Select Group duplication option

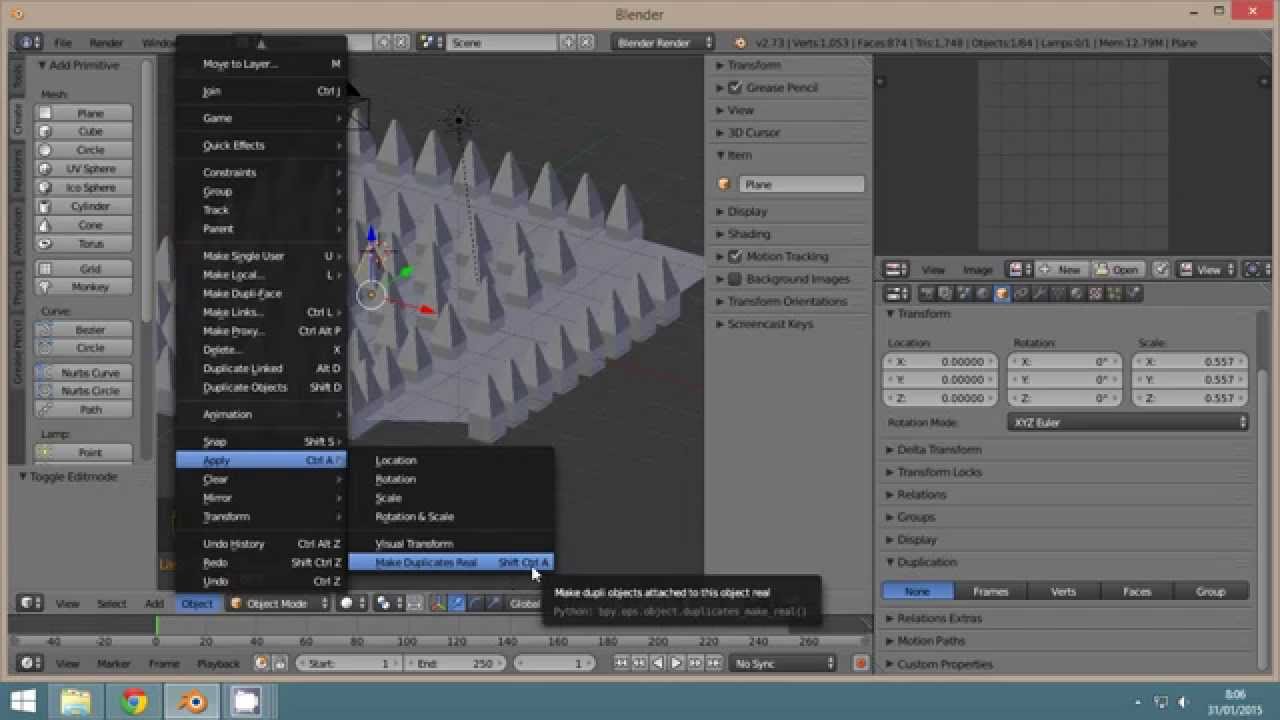(1210, 591)
